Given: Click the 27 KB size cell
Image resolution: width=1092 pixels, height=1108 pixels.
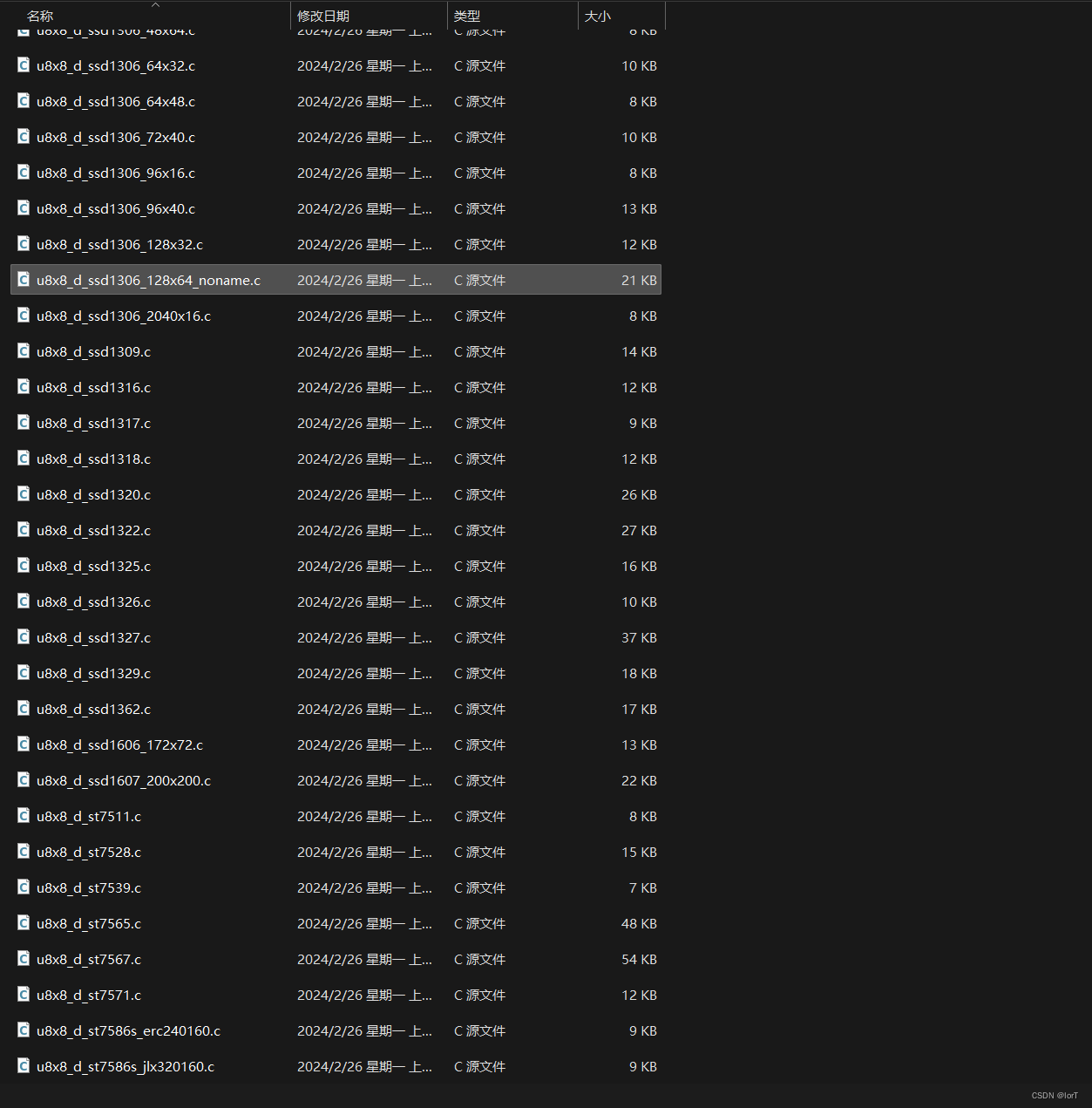Looking at the screenshot, I should [x=639, y=530].
